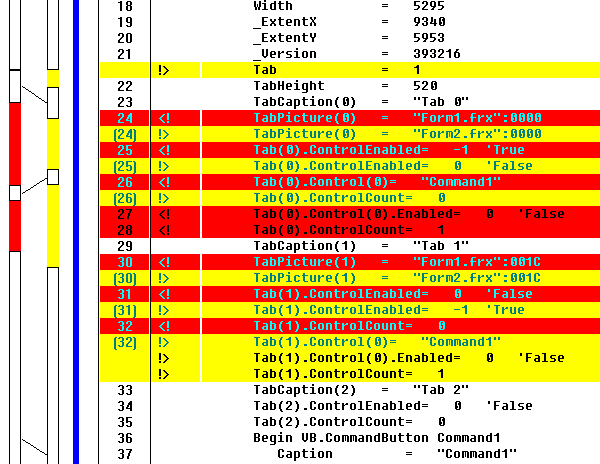Screen dimensions: 600x464
Task: Select red TabPicture(0) "Form1.frx":0000 line
Action: [401, 118]
